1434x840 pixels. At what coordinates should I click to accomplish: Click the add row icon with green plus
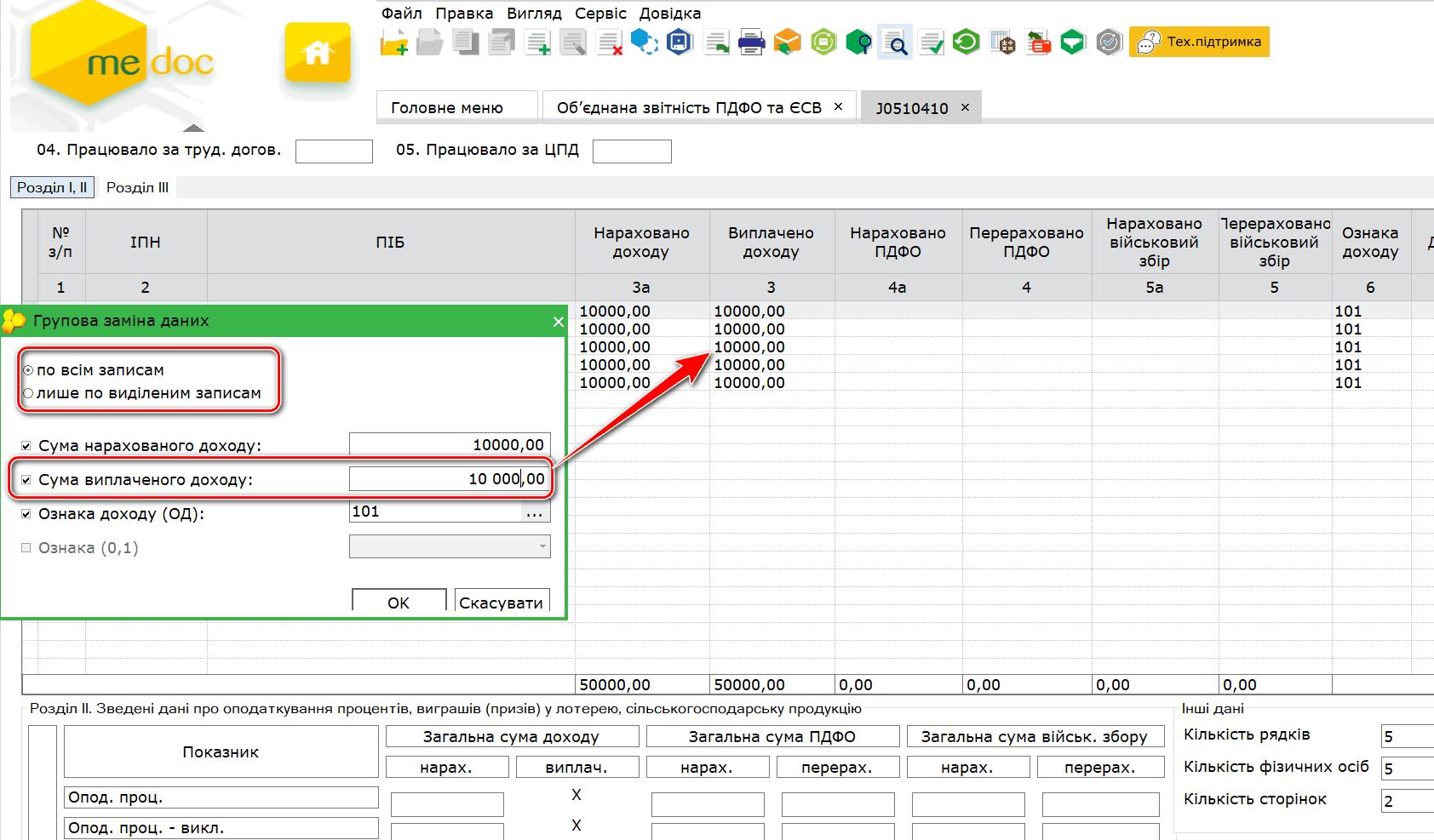click(537, 42)
